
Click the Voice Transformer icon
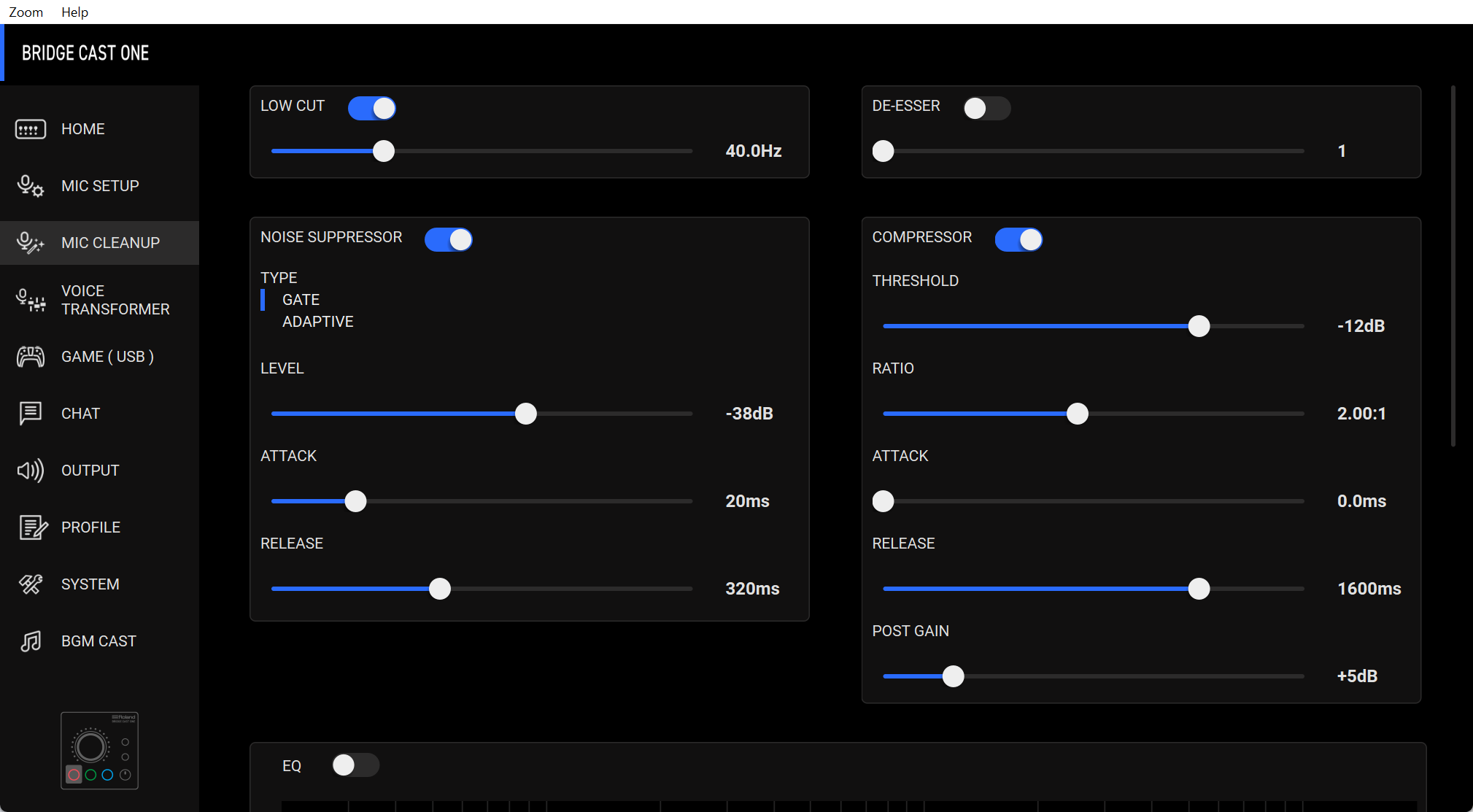[31, 300]
